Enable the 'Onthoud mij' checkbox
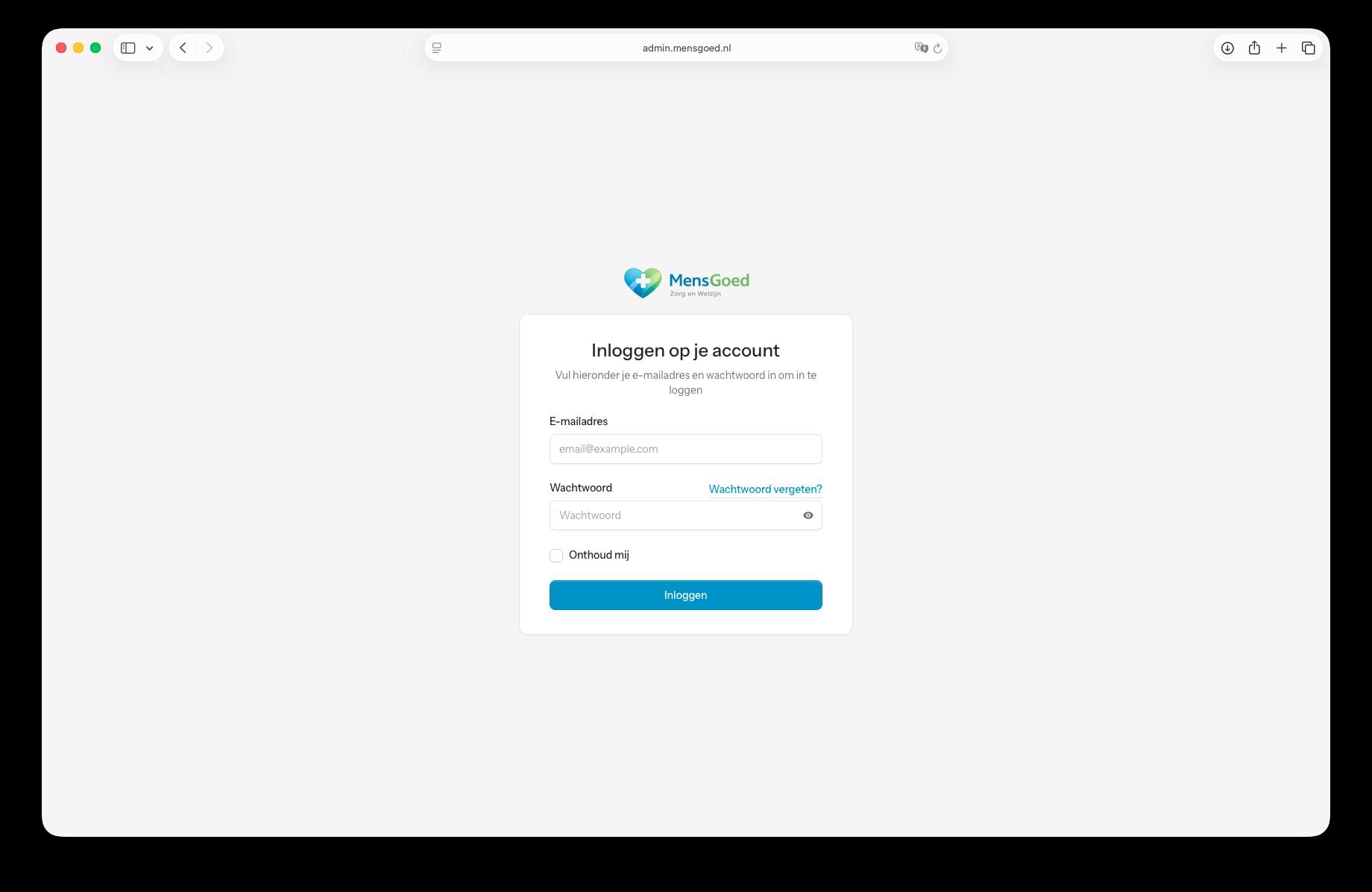The image size is (1372, 892). tap(556, 556)
